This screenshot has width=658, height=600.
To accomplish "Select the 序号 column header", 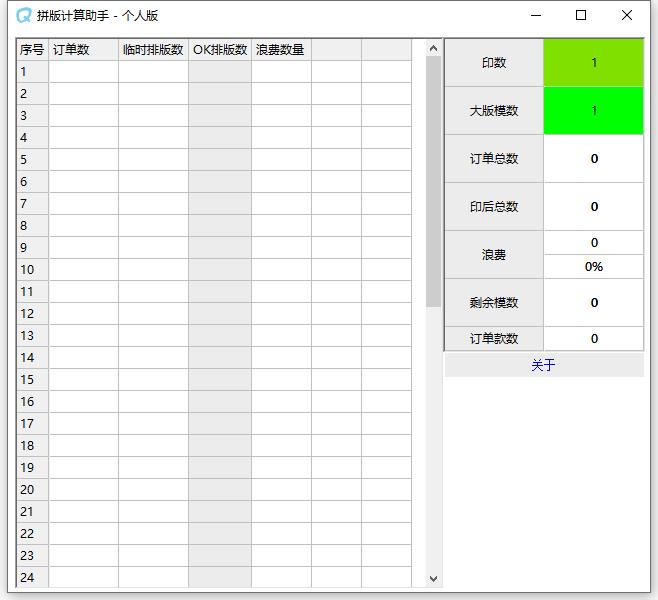I will [32, 50].
